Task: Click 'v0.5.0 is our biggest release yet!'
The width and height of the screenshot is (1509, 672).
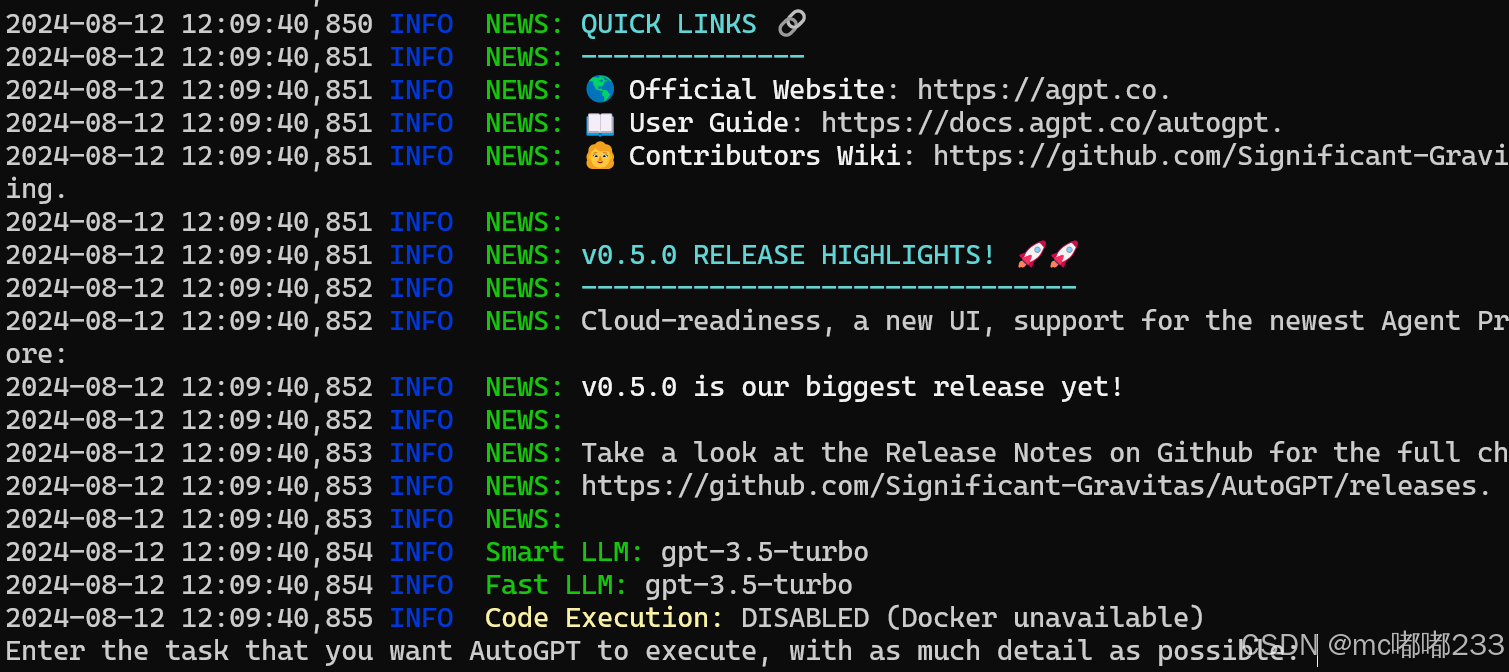Action: coord(852,387)
